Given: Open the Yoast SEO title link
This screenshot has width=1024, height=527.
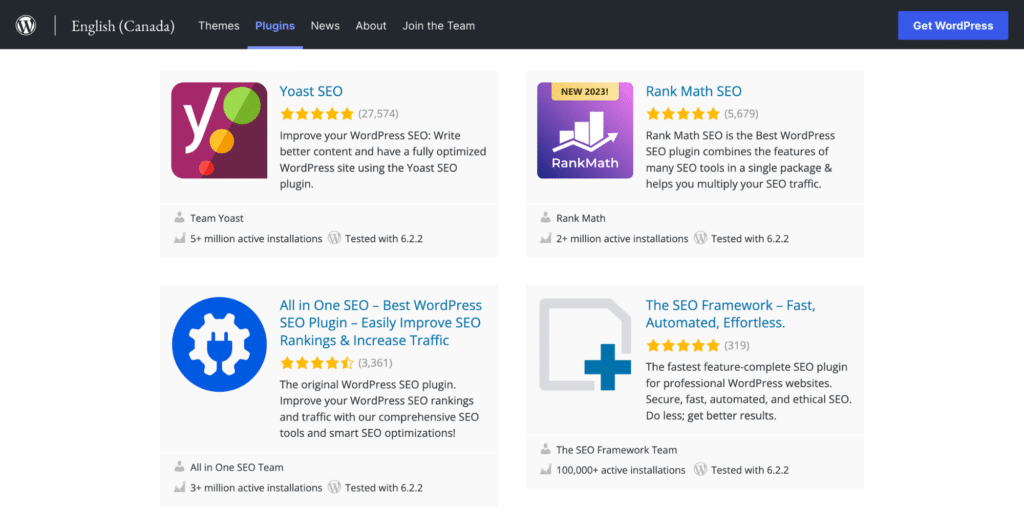Looking at the screenshot, I should click(312, 91).
